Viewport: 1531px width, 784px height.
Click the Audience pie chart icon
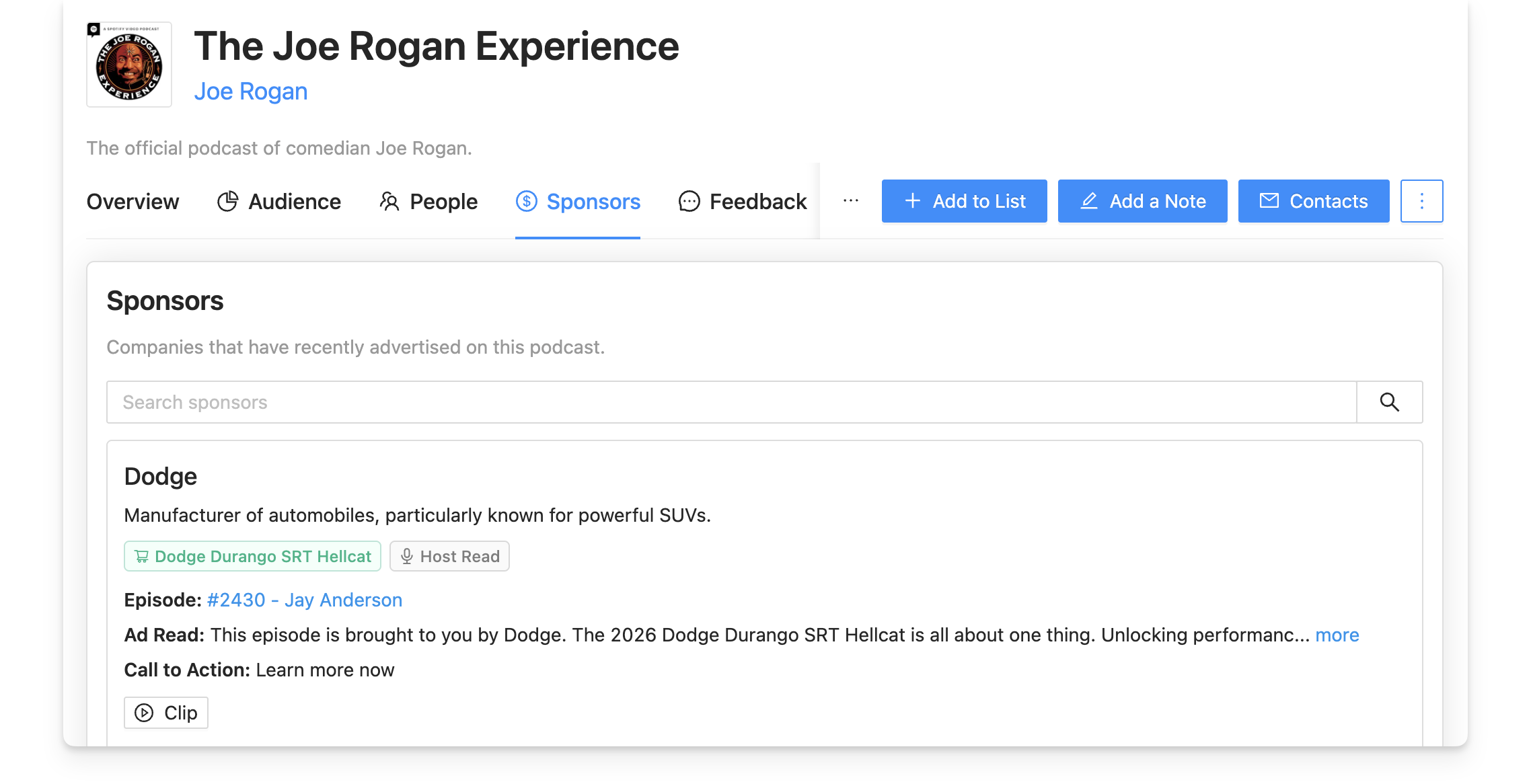click(x=227, y=201)
